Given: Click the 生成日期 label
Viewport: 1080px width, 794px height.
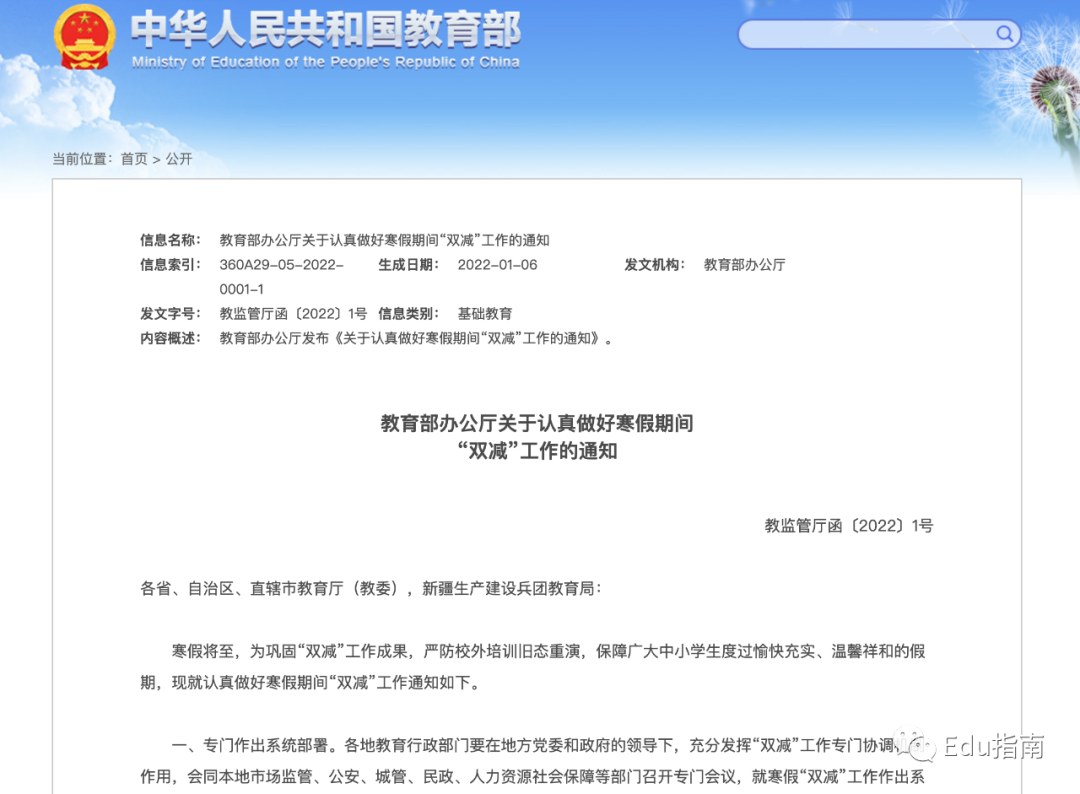Looking at the screenshot, I should [408, 265].
